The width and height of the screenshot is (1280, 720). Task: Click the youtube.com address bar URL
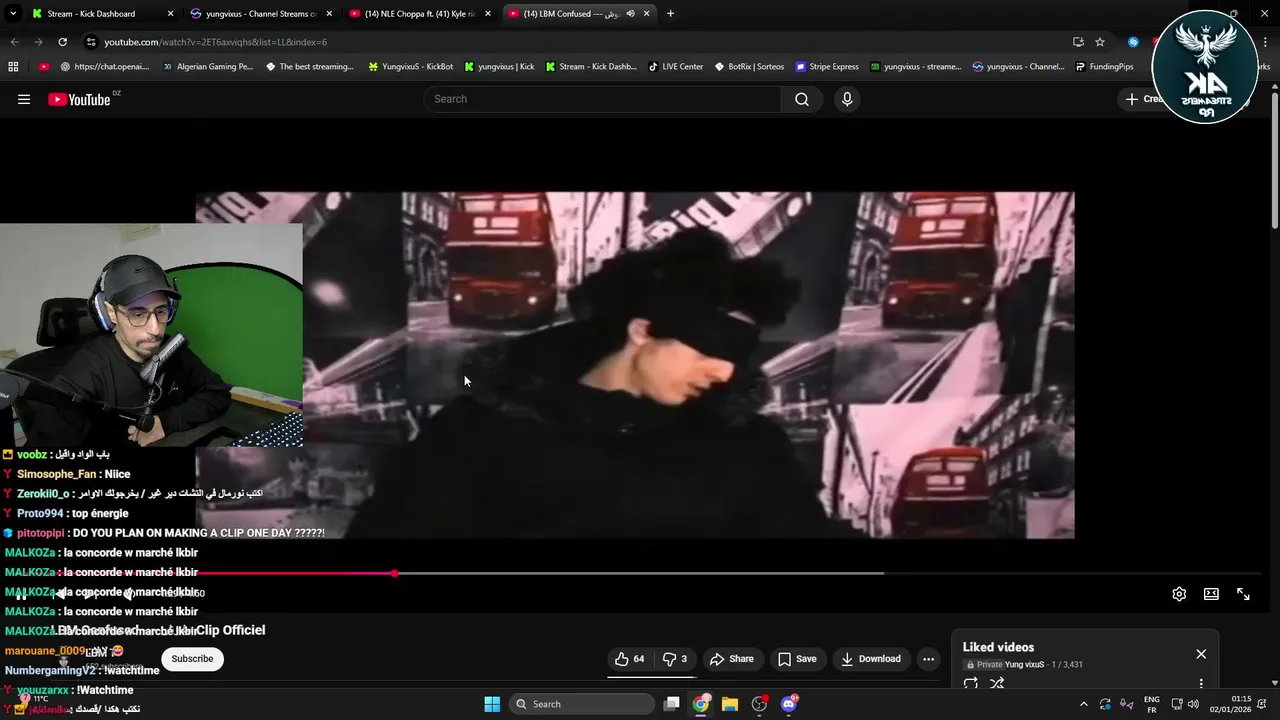click(216, 42)
